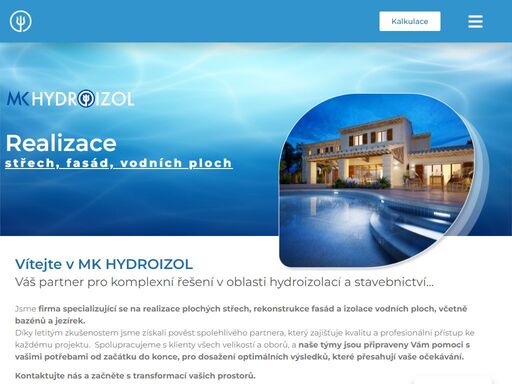The width and height of the screenshot is (512, 384).
Task: Click the MK HYDROIZOL logo banner
Action: click(x=70, y=98)
